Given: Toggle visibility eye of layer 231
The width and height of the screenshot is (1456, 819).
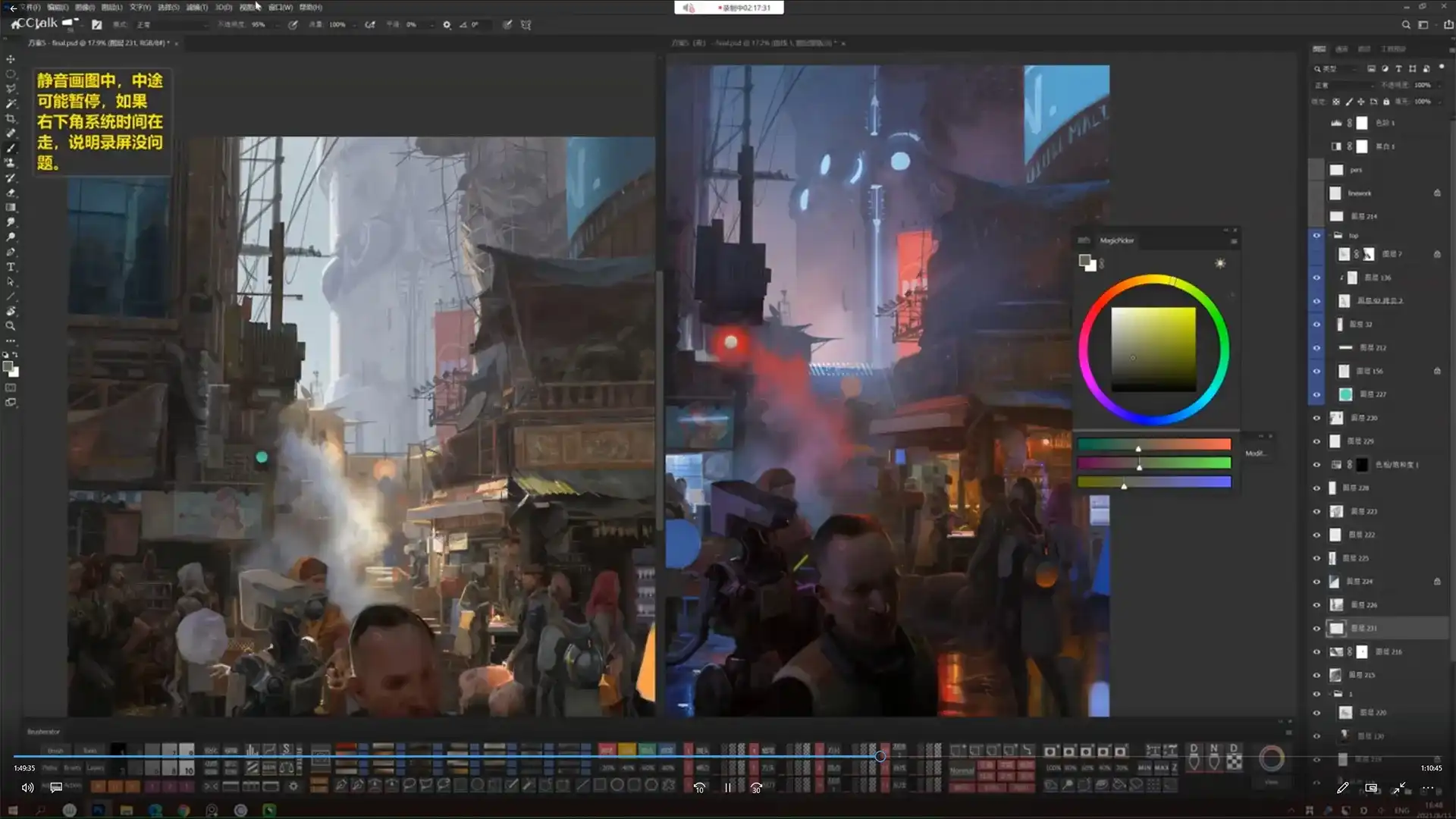Looking at the screenshot, I should (x=1316, y=629).
